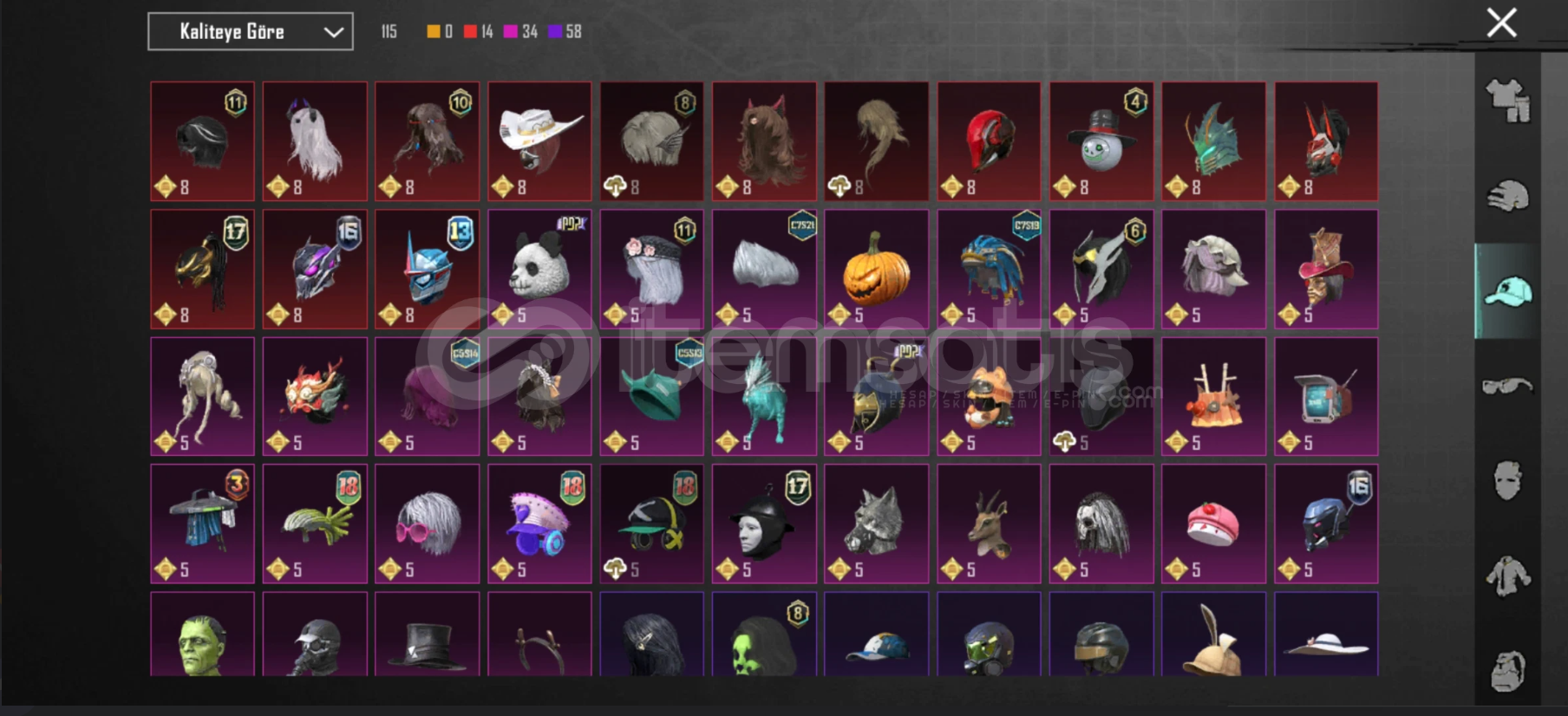
Task: Open the glasses category in sidebar
Action: click(1508, 386)
